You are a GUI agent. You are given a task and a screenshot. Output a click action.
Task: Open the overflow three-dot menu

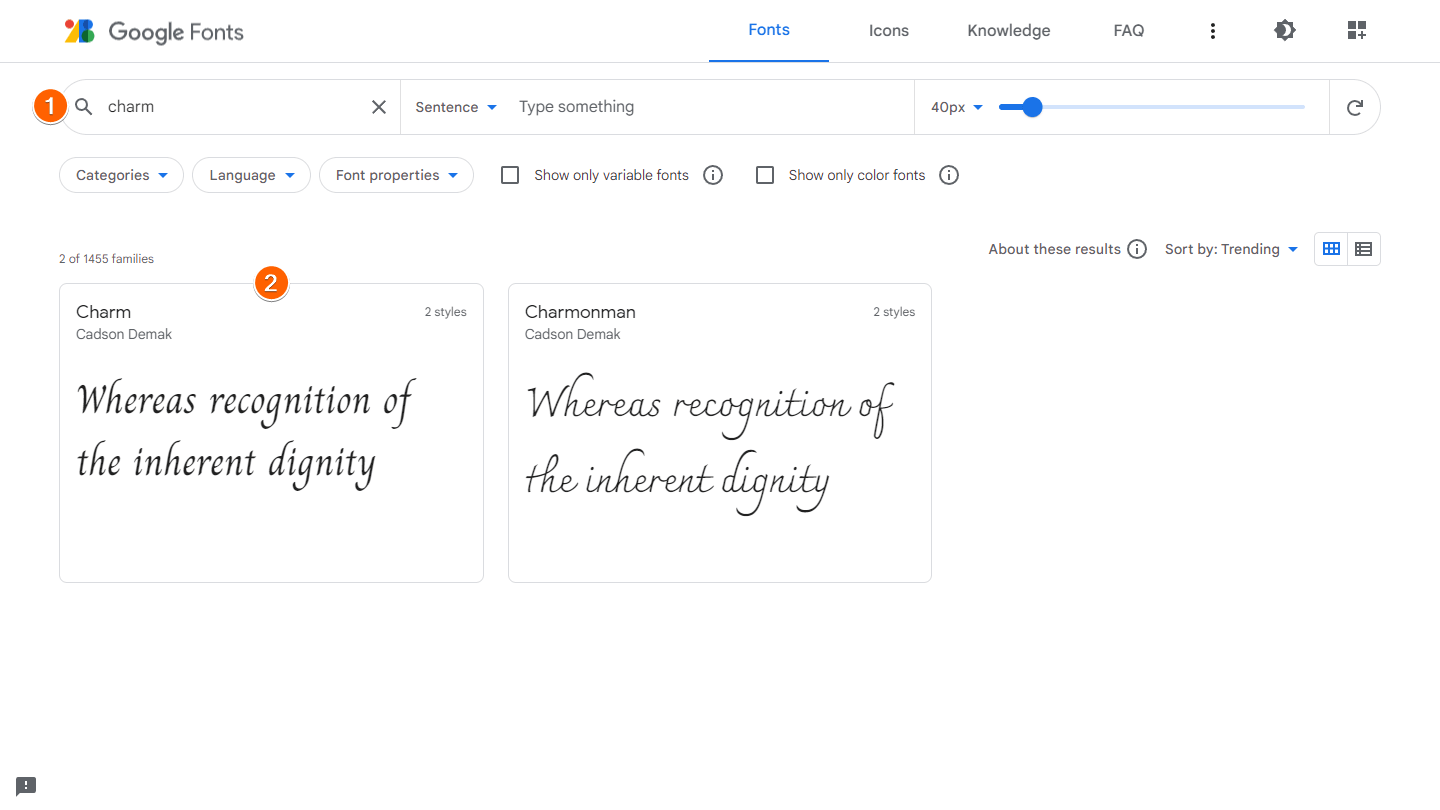coord(1213,30)
